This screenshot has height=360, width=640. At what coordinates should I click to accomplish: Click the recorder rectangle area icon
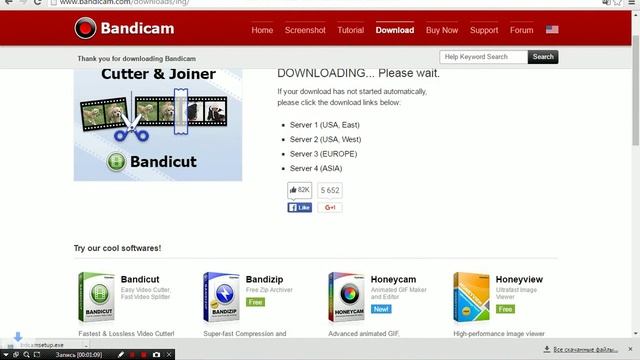coord(37,355)
